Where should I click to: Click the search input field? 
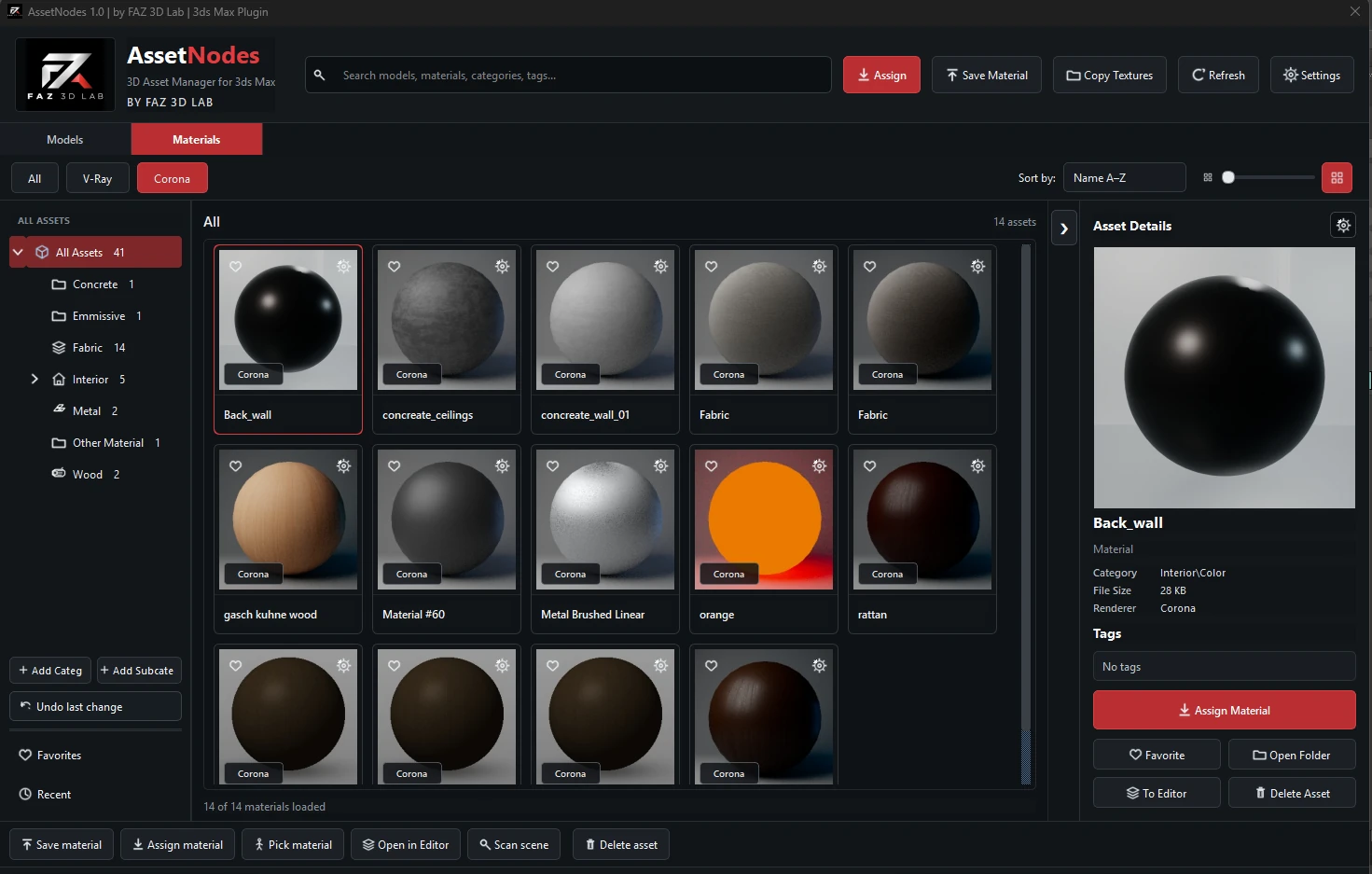coord(569,75)
